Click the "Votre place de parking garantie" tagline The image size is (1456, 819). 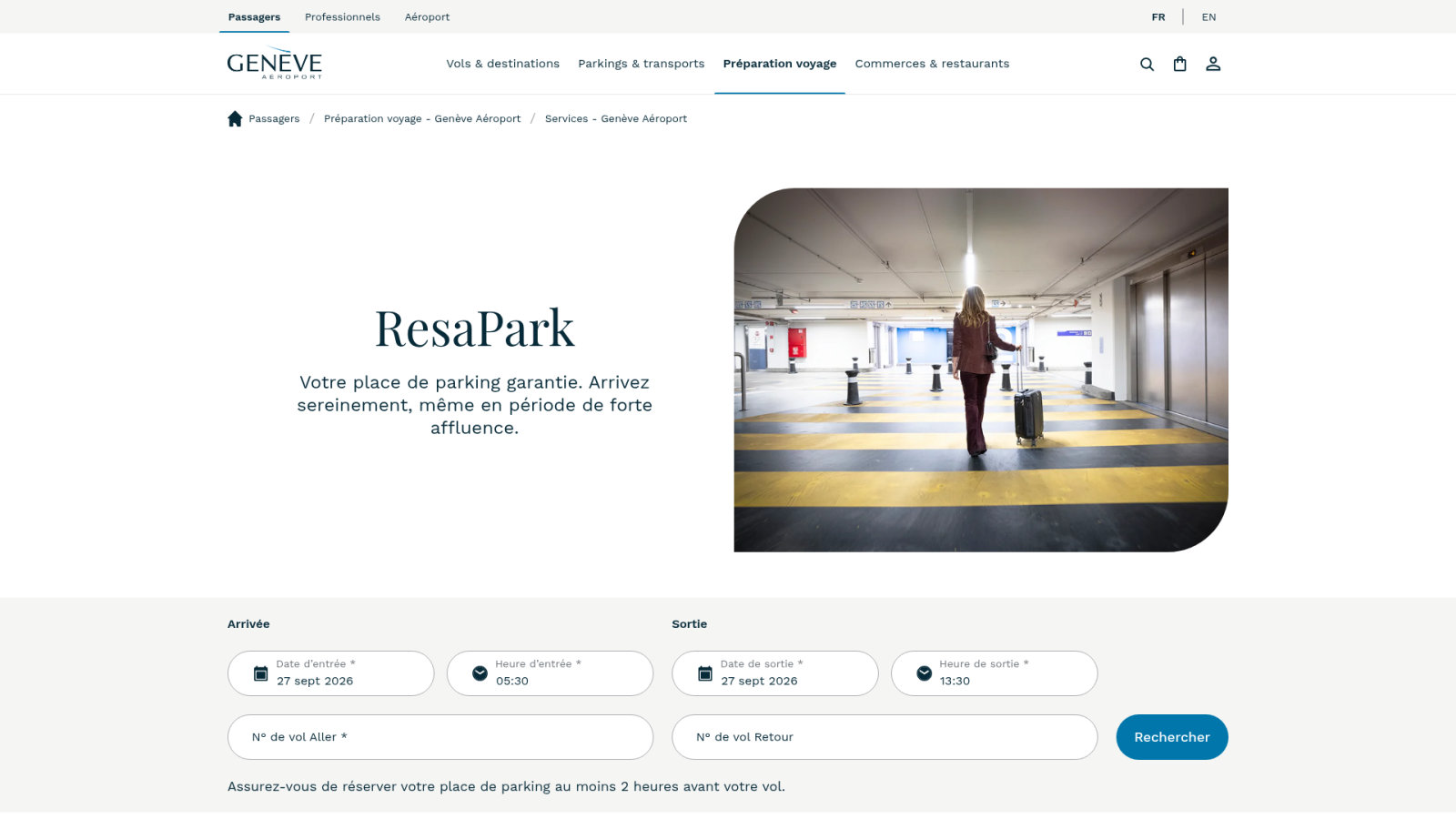(475, 405)
